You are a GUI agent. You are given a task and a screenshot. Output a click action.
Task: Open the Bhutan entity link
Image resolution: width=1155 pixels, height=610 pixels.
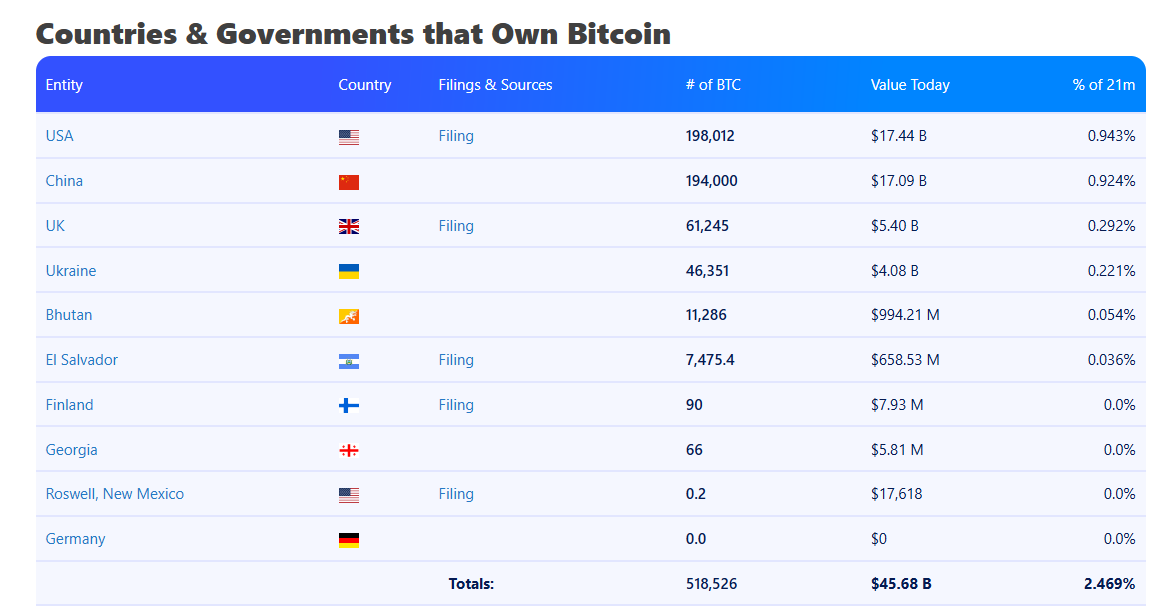tap(69, 315)
